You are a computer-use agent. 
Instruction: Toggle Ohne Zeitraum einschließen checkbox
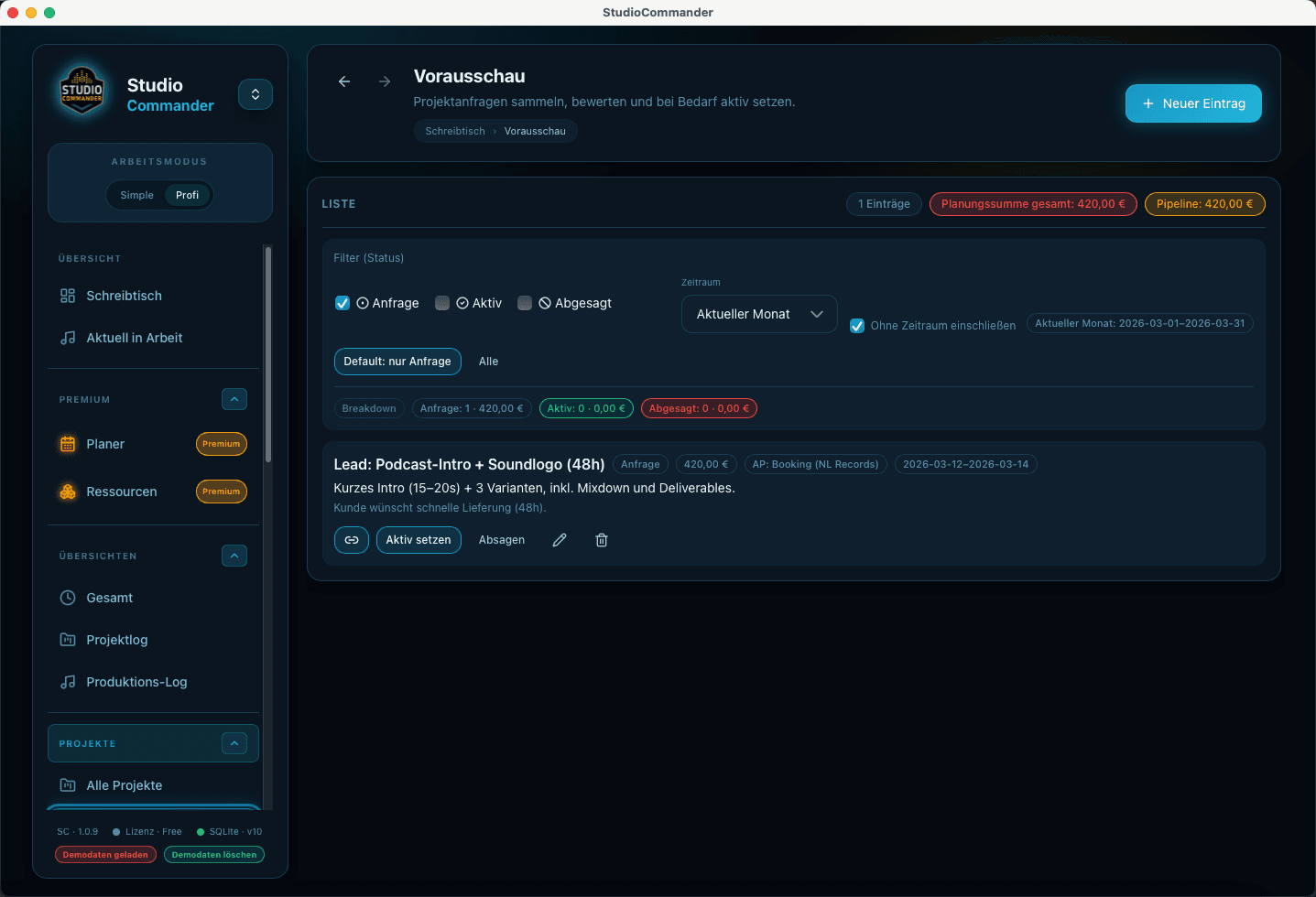(857, 326)
